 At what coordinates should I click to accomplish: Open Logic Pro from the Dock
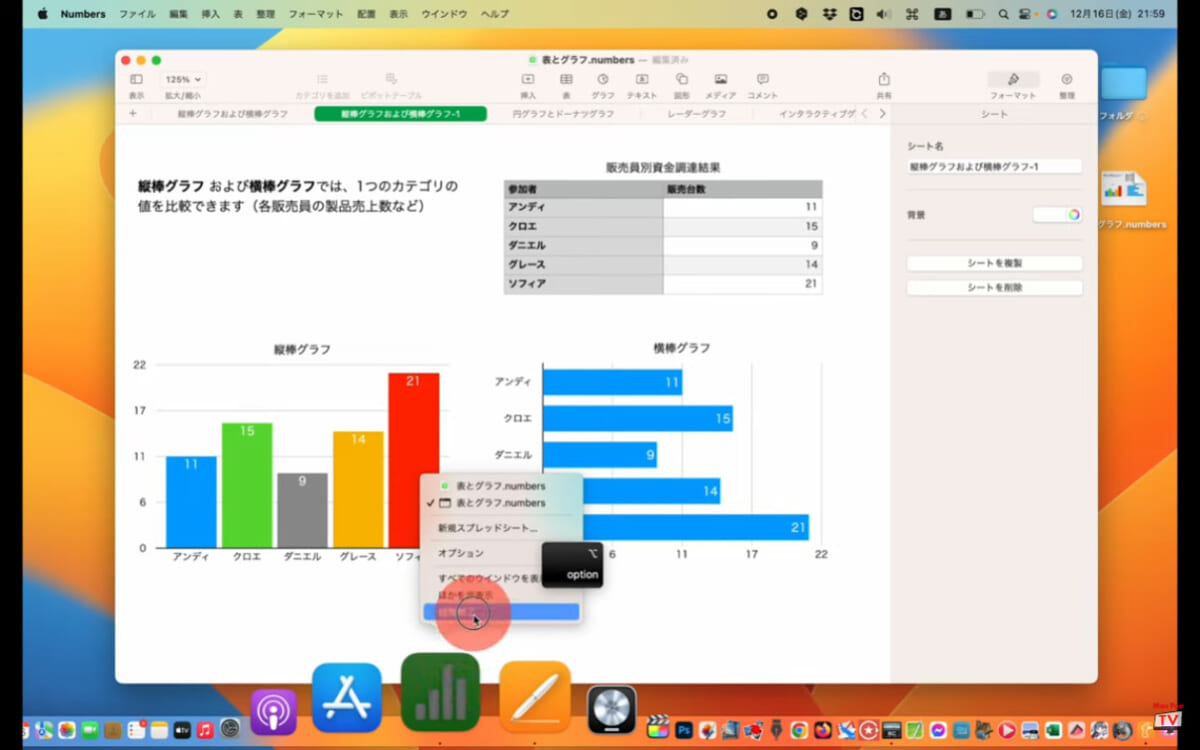(x=612, y=710)
